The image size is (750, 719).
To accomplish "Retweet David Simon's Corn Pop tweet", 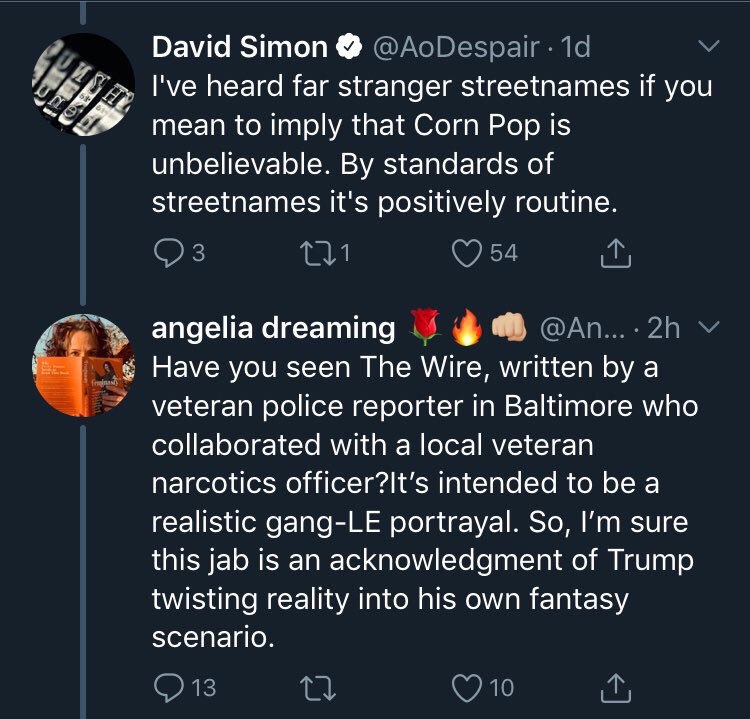I will pyautogui.click(x=317, y=253).
